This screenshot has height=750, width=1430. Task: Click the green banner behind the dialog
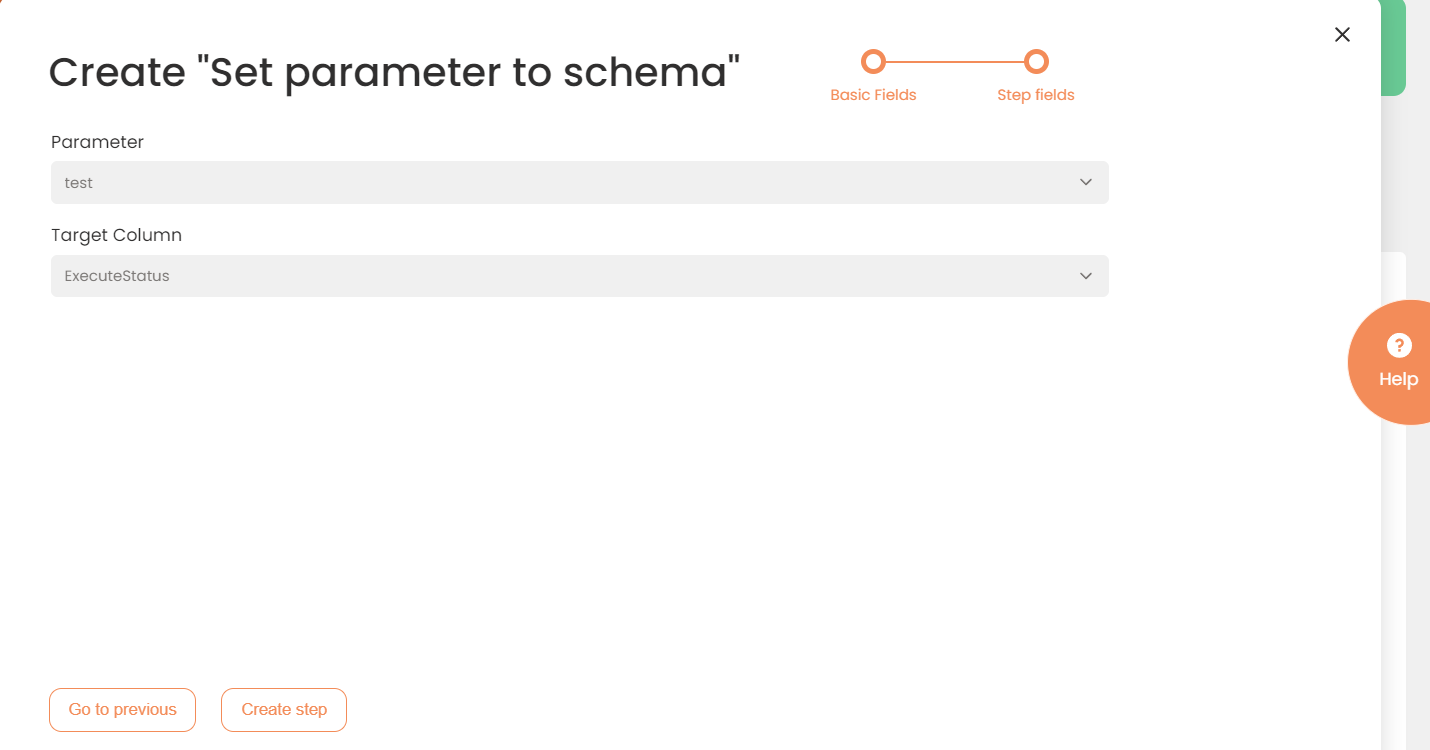[1393, 50]
